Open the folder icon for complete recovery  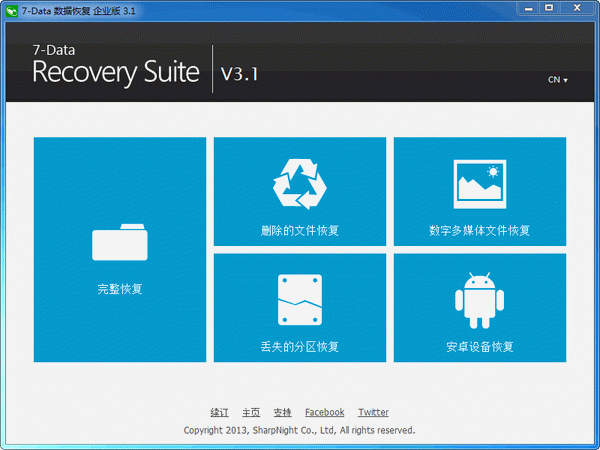tap(120, 242)
